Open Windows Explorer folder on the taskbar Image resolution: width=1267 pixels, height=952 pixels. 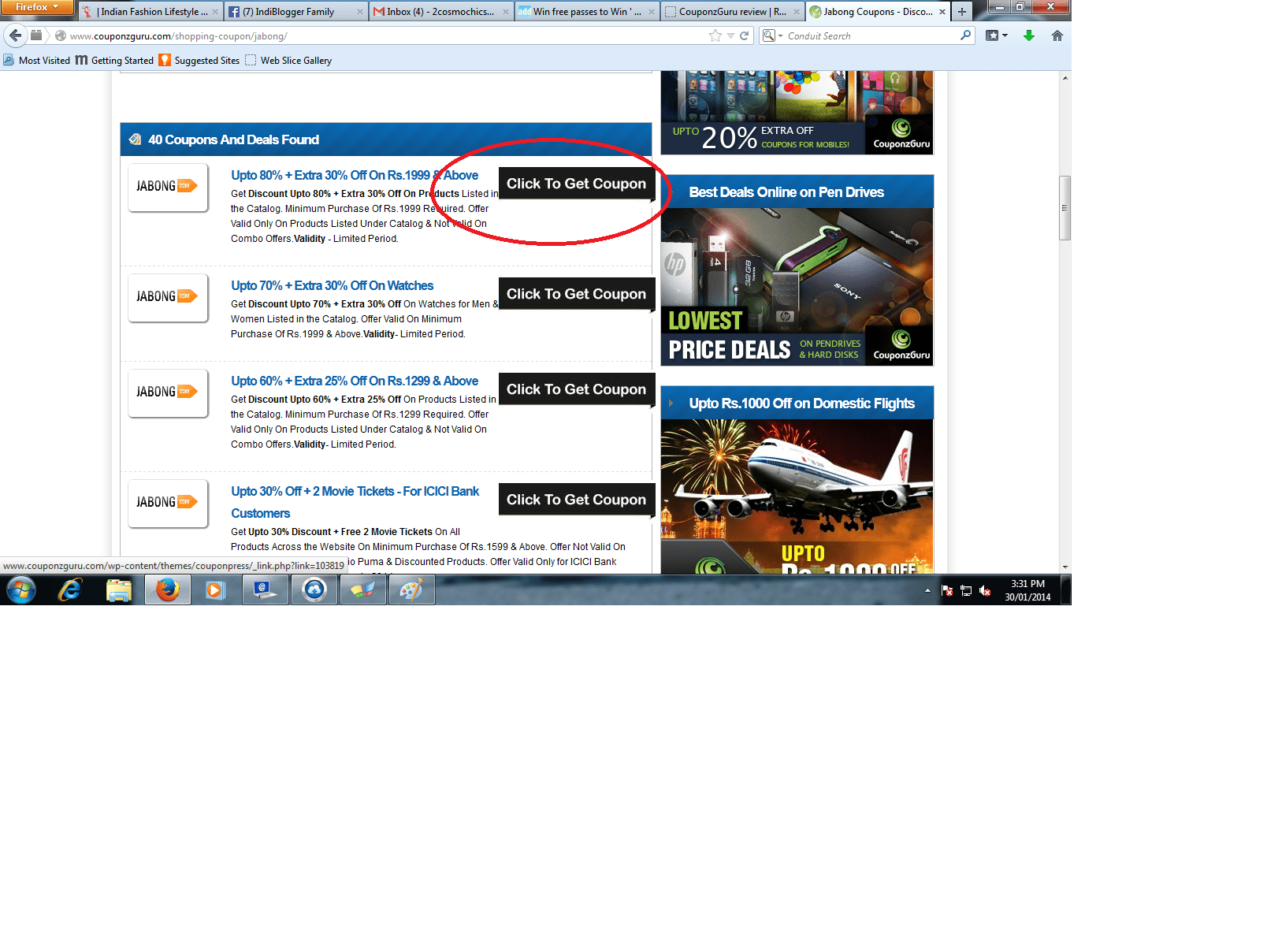119,589
